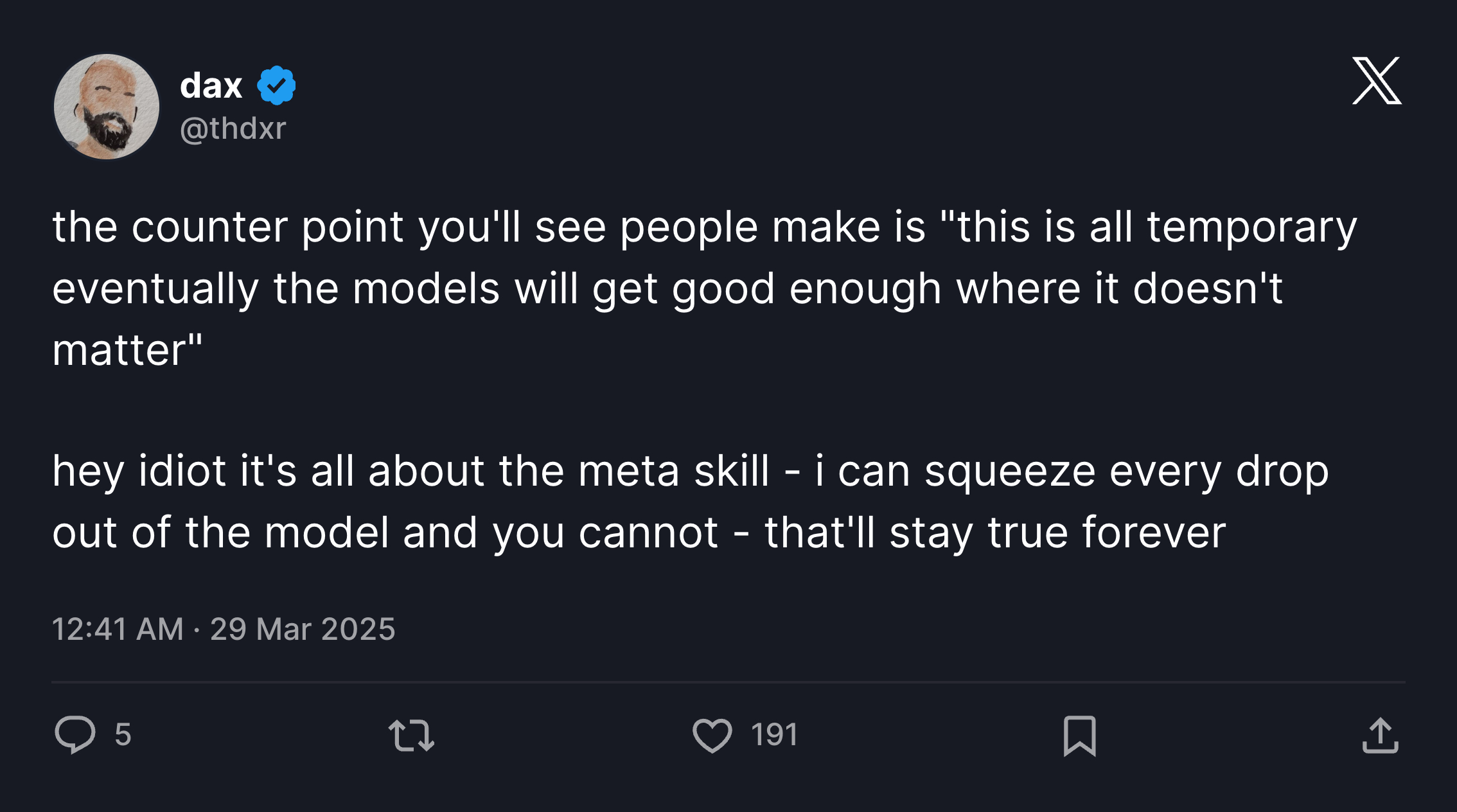
Task: Click the 29 Mar 2025 date
Action: pos(303,628)
